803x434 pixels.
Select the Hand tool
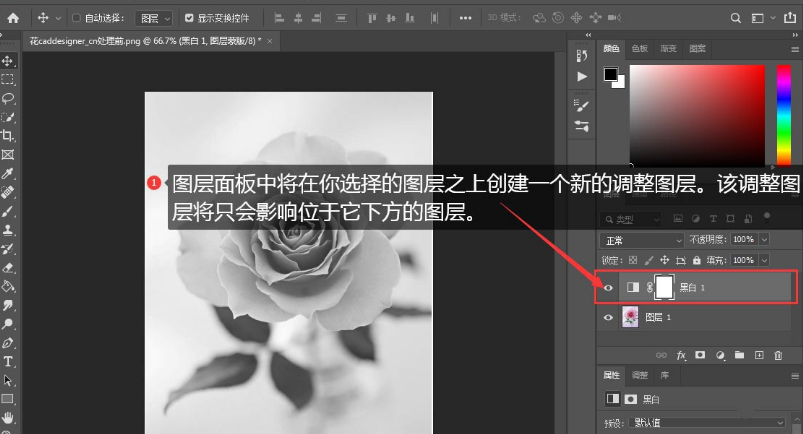click(8, 417)
